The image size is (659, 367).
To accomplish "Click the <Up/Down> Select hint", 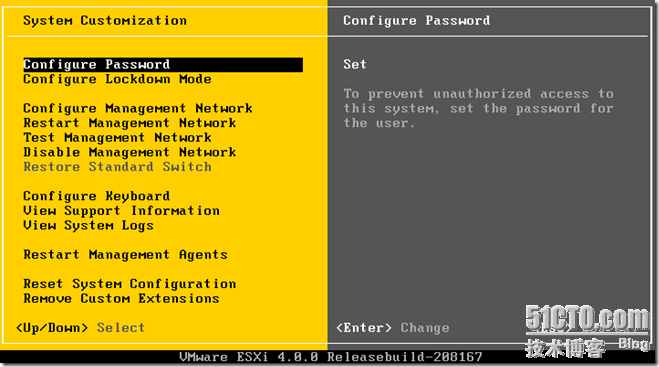I will tap(80, 328).
